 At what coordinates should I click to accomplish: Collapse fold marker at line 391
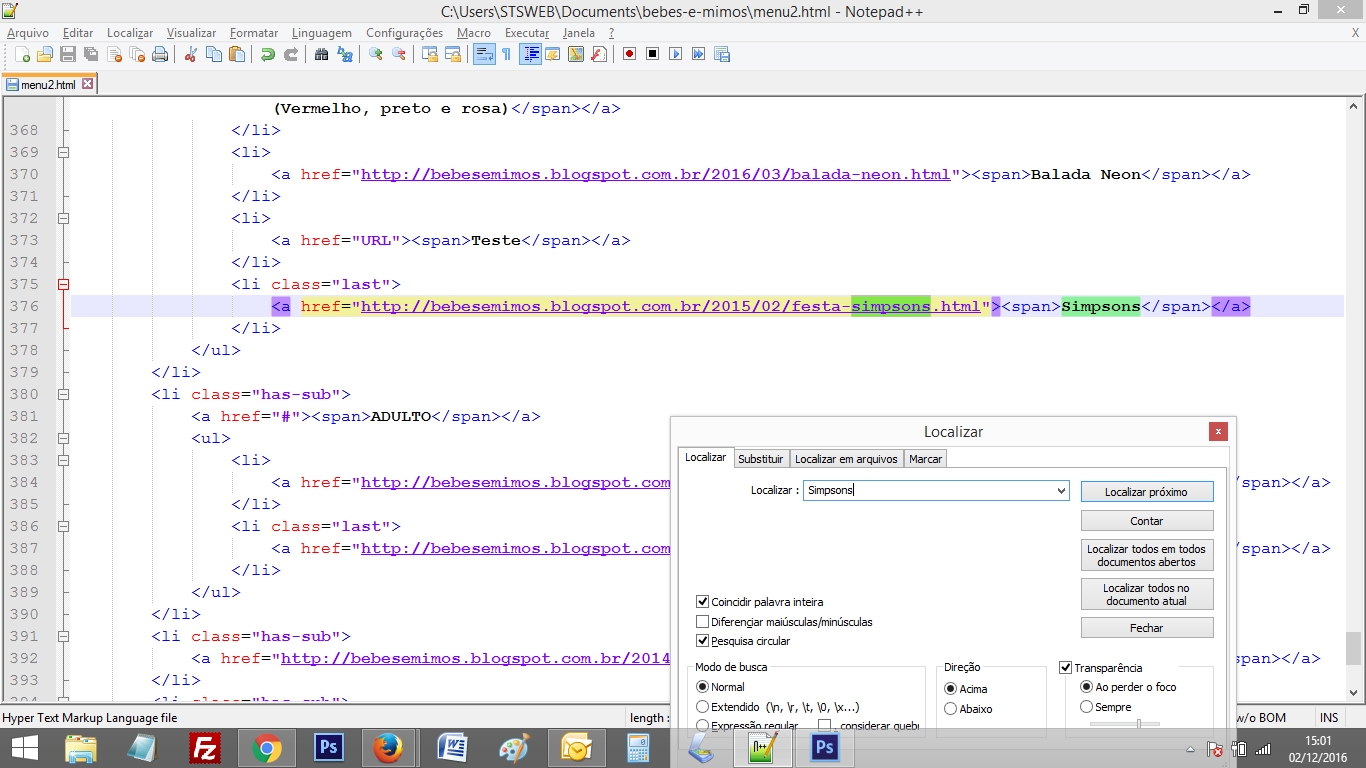[64, 636]
